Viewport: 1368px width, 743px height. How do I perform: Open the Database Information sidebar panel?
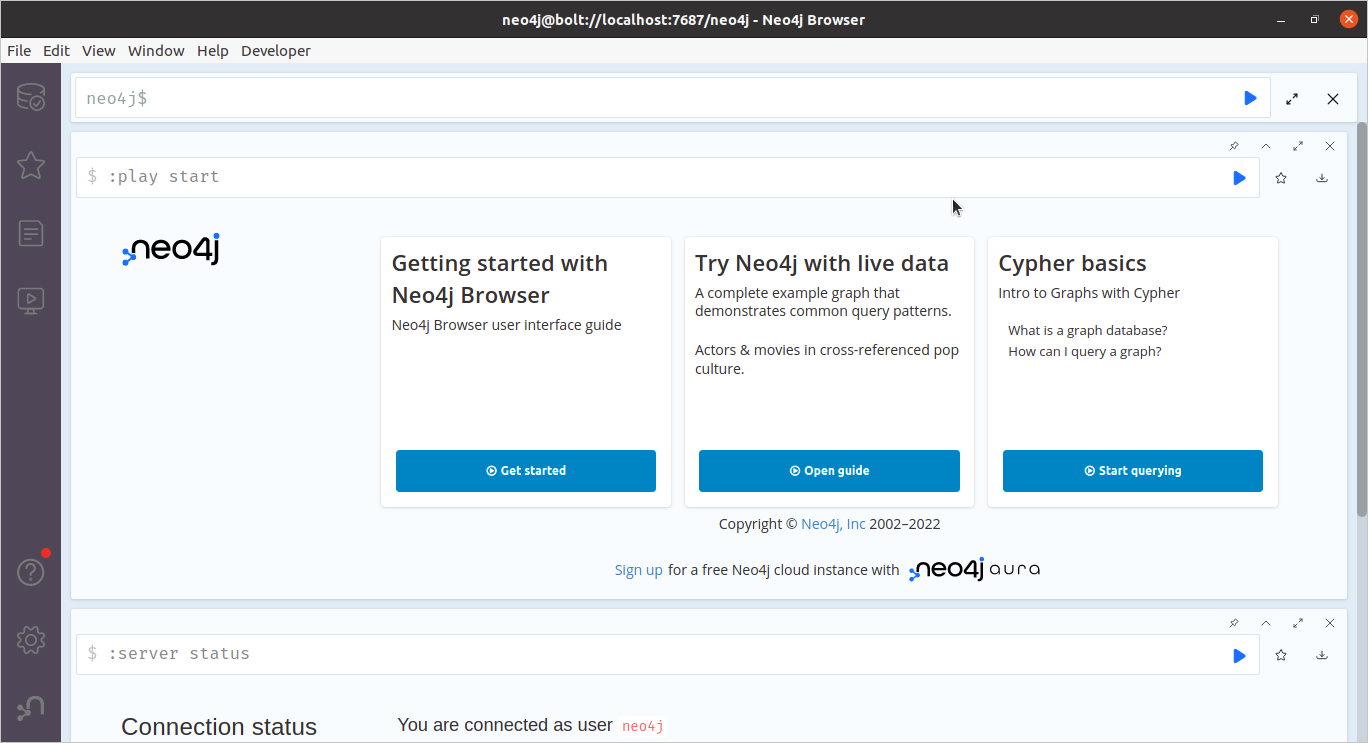tap(30, 97)
